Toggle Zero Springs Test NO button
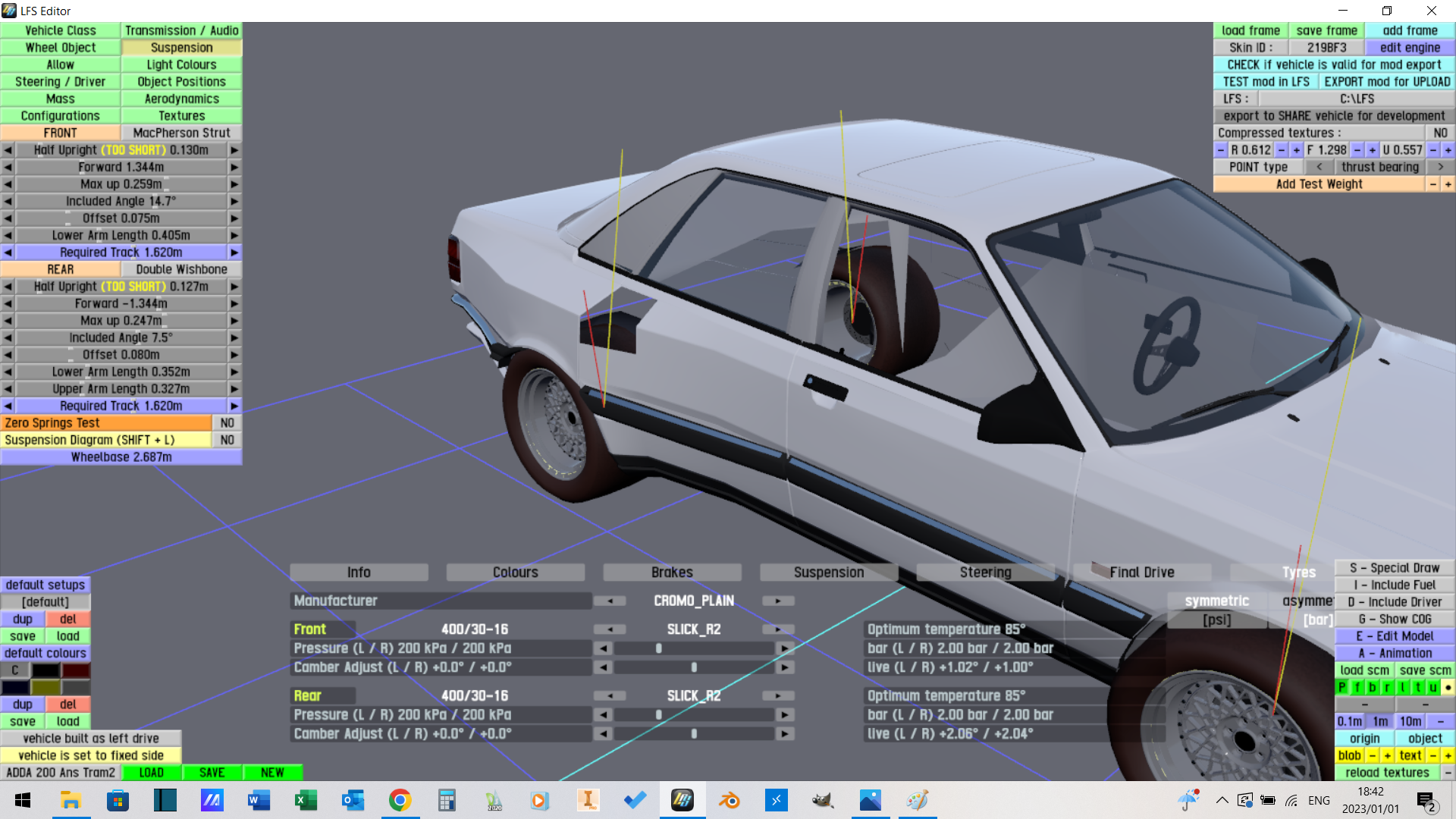This screenshot has height=819, width=1456. pos(227,423)
